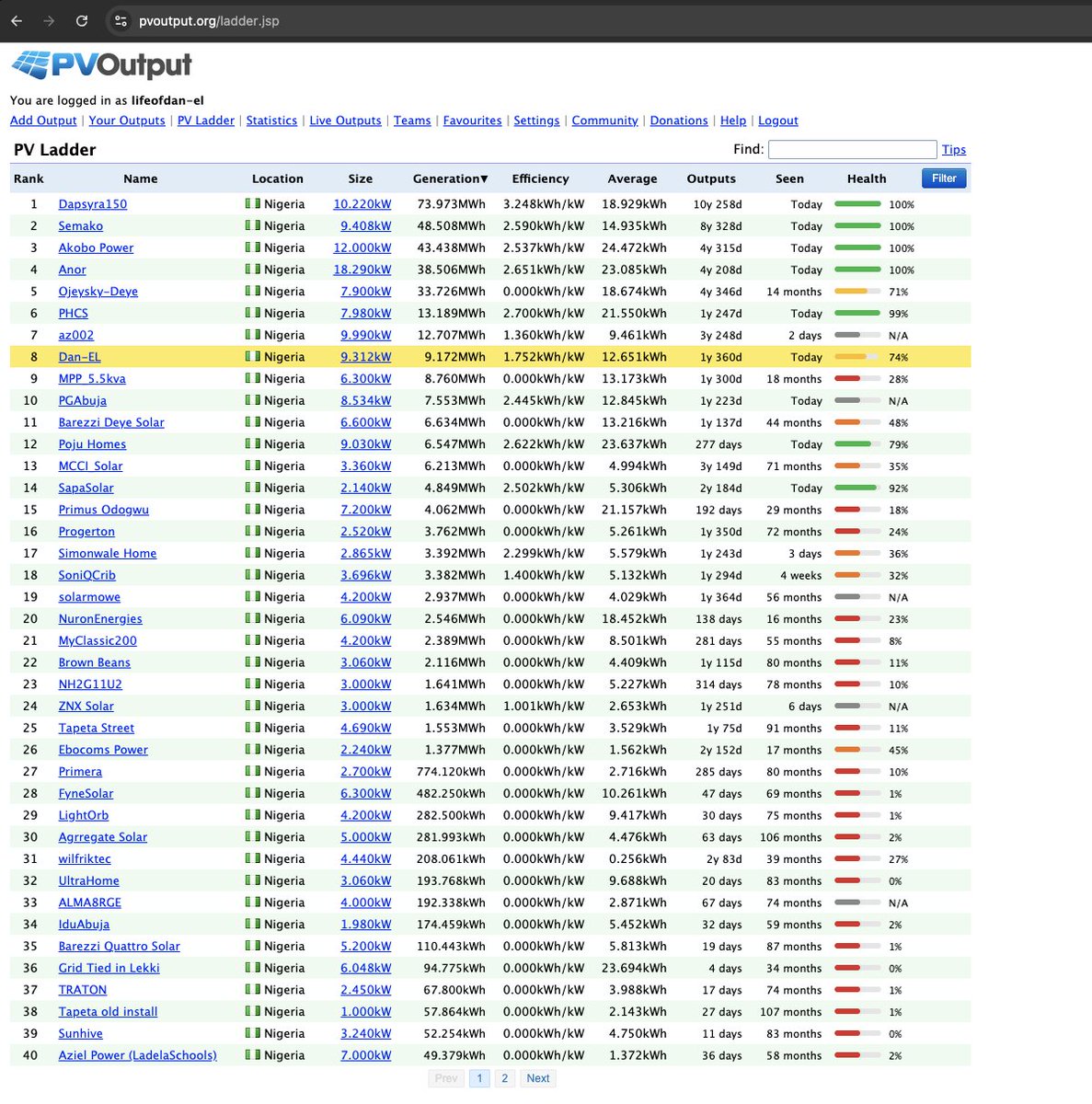Click pagination page 1 button
Screen dimensions: 1092x1104
pyautogui.click(x=479, y=1078)
